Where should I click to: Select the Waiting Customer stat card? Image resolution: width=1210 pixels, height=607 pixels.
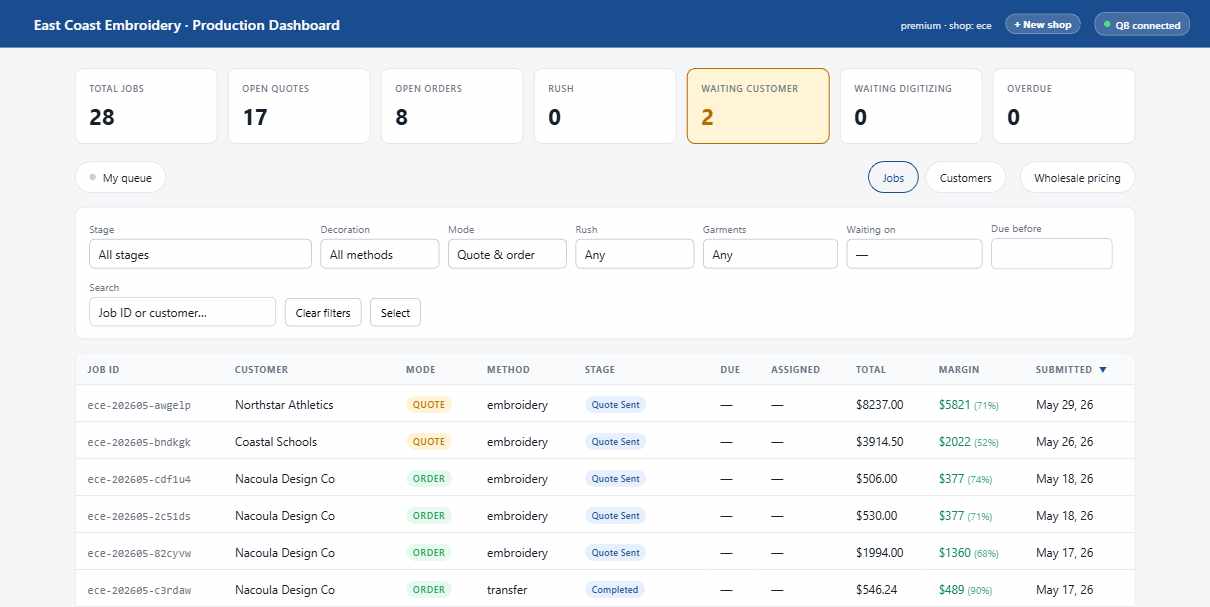pyautogui.click(x=758, y=106)
